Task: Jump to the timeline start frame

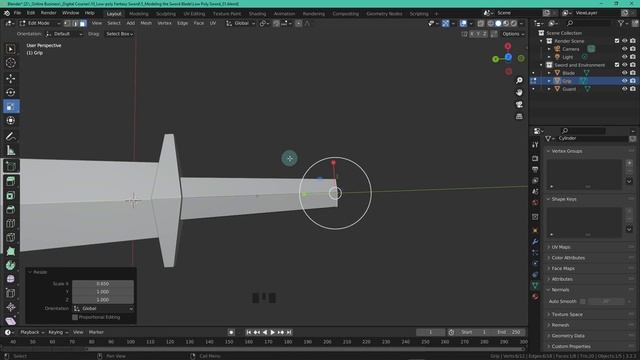Action: pos(249,332)
